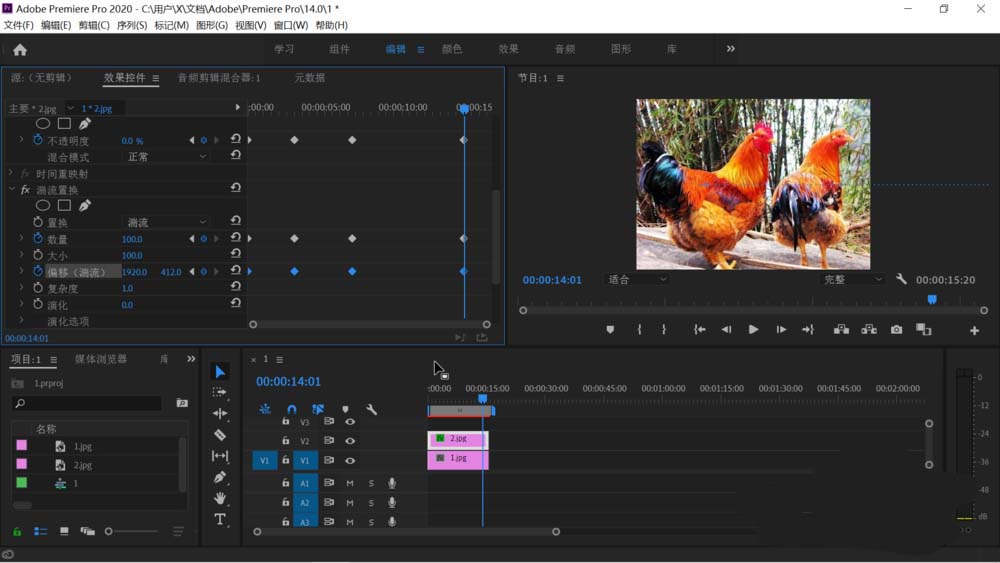Toggle the 不透明度 animation stopwatch
Viewport: 1000px width, 563px height.
pyautogui.click(x=38, y=141)
